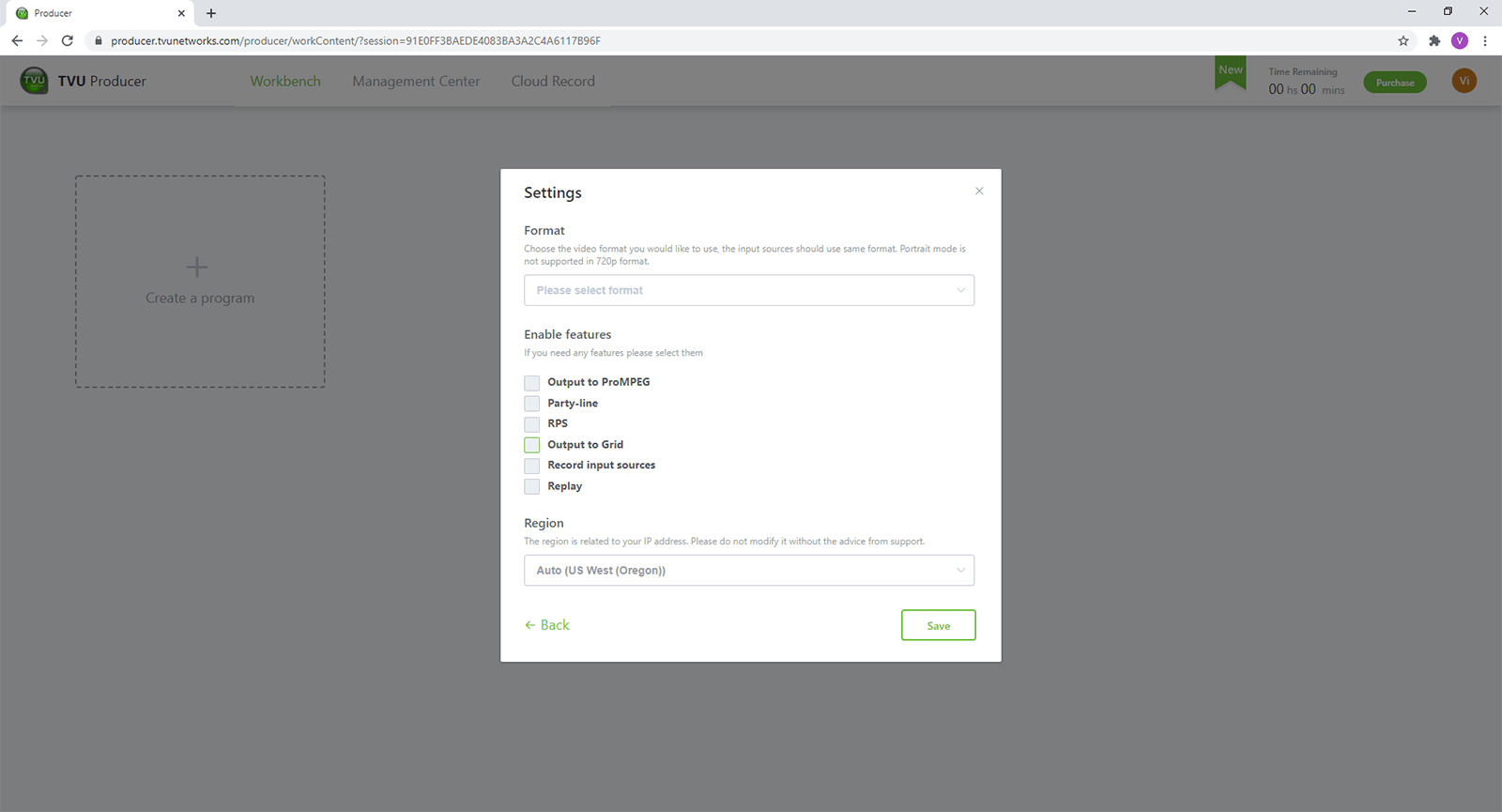Click the Save button
The width and height of the screenshot is (1502, 812).
939,625
